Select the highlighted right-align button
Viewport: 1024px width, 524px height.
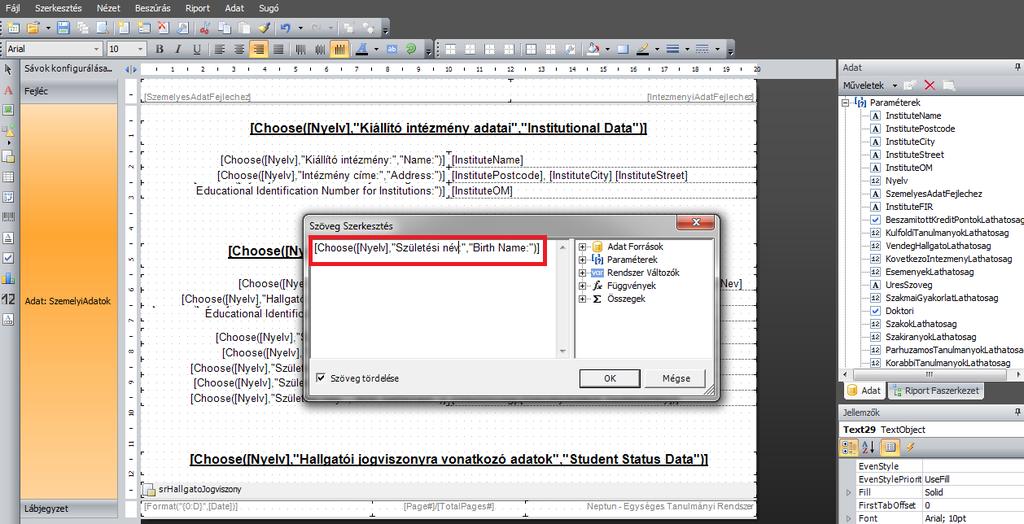click(x=259, y=49)
